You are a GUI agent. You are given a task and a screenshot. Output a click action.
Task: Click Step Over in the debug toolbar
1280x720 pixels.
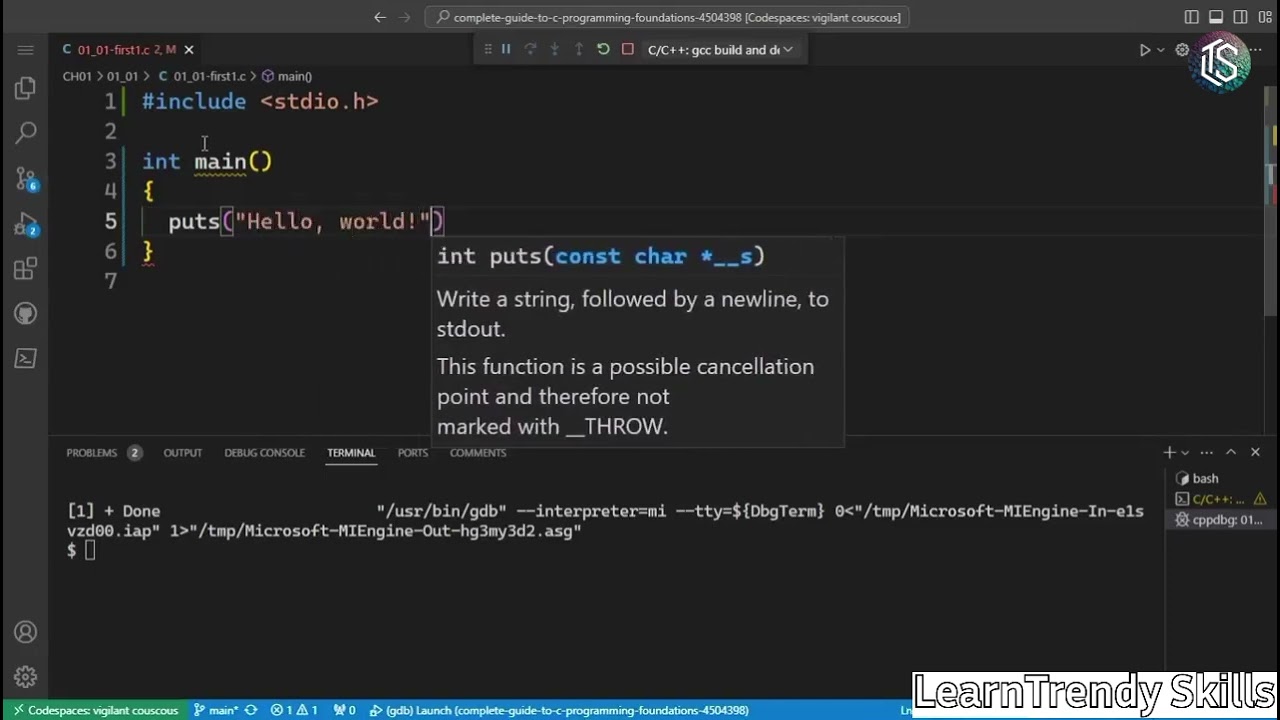[530, 49]
